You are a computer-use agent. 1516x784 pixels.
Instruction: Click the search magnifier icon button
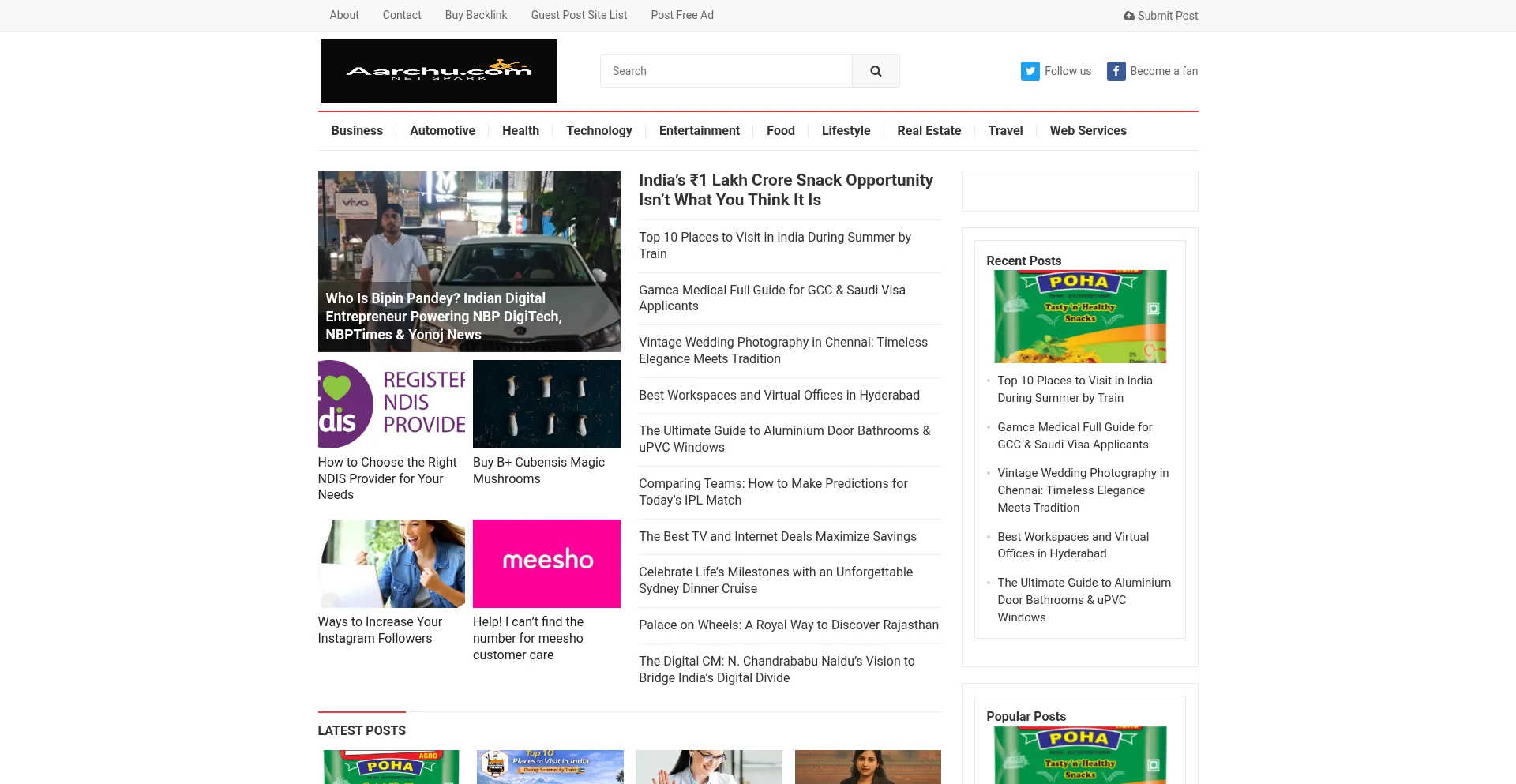coord(876,71)
